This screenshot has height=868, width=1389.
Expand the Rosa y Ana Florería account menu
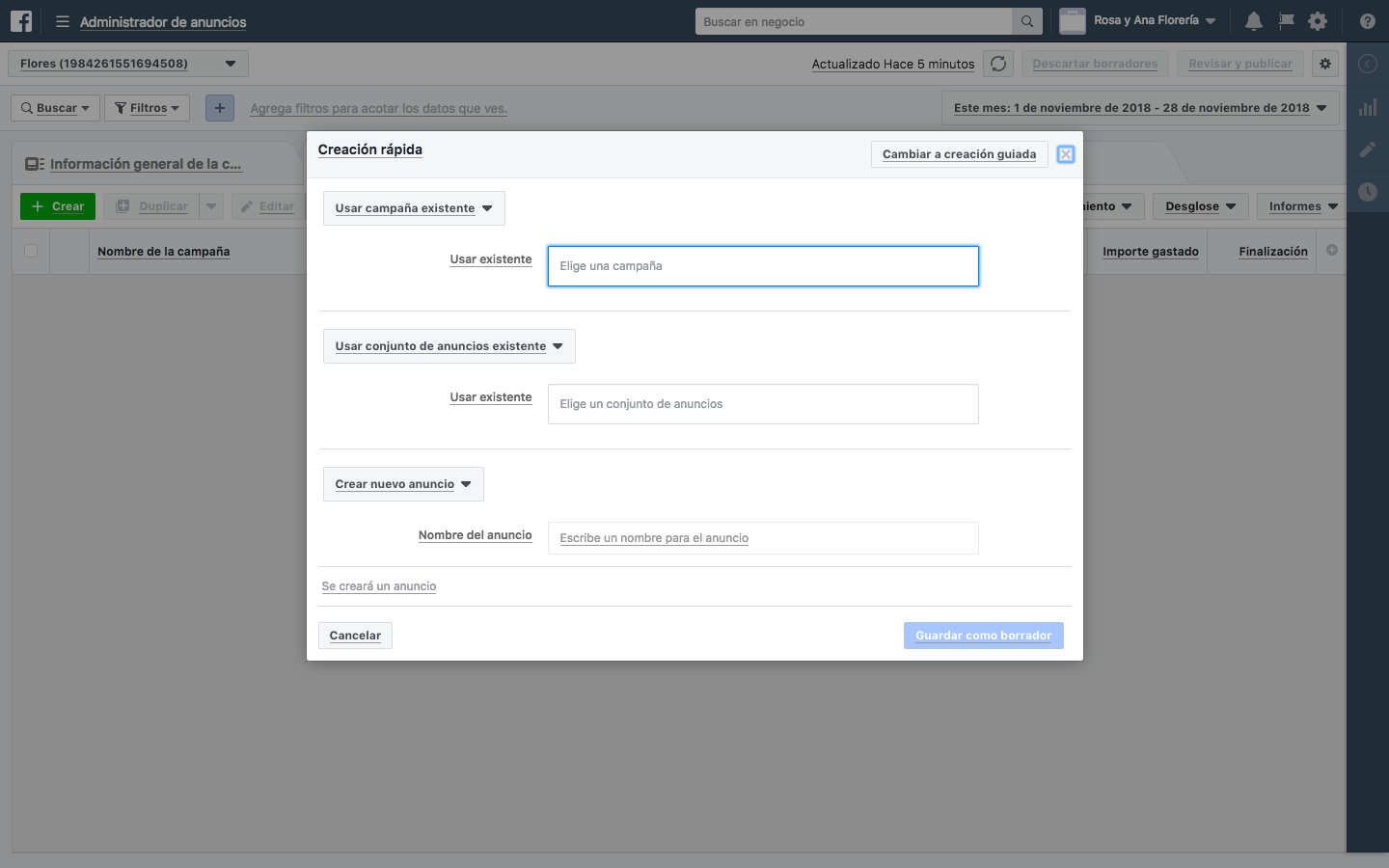(x=1155, y=20)
